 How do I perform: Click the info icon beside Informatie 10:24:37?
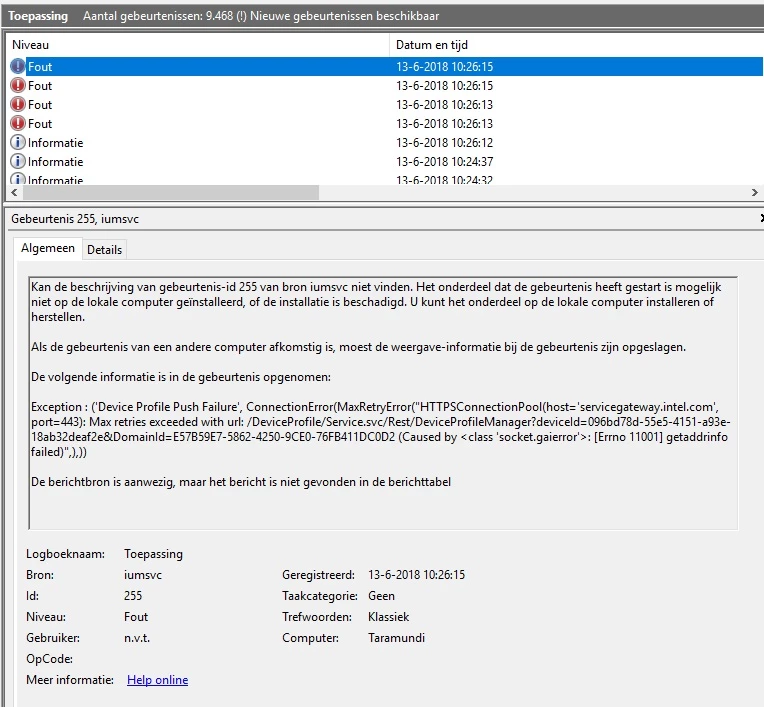(18, 161)
